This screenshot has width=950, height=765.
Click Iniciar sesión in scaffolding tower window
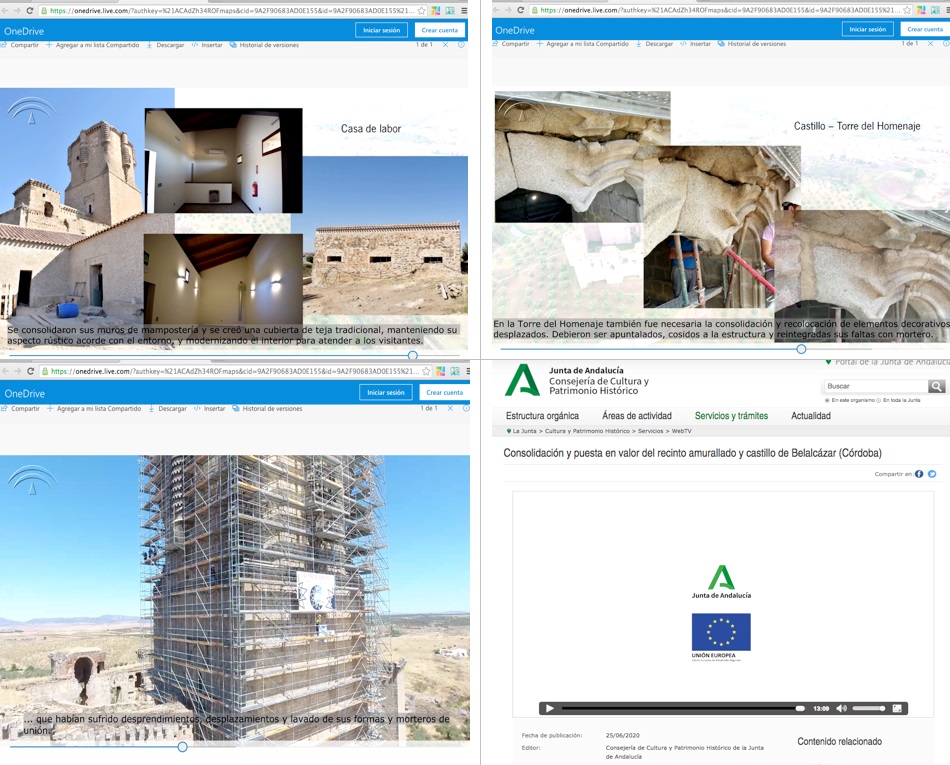(386, 392)
